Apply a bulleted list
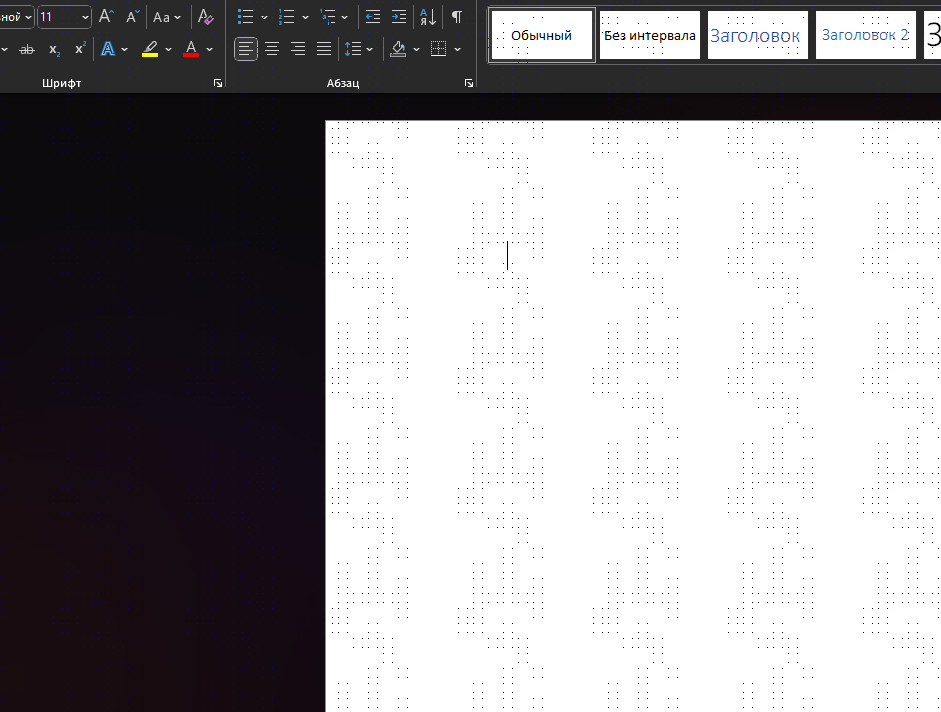This screenshot has width=941, height=712. pos(245,17)
